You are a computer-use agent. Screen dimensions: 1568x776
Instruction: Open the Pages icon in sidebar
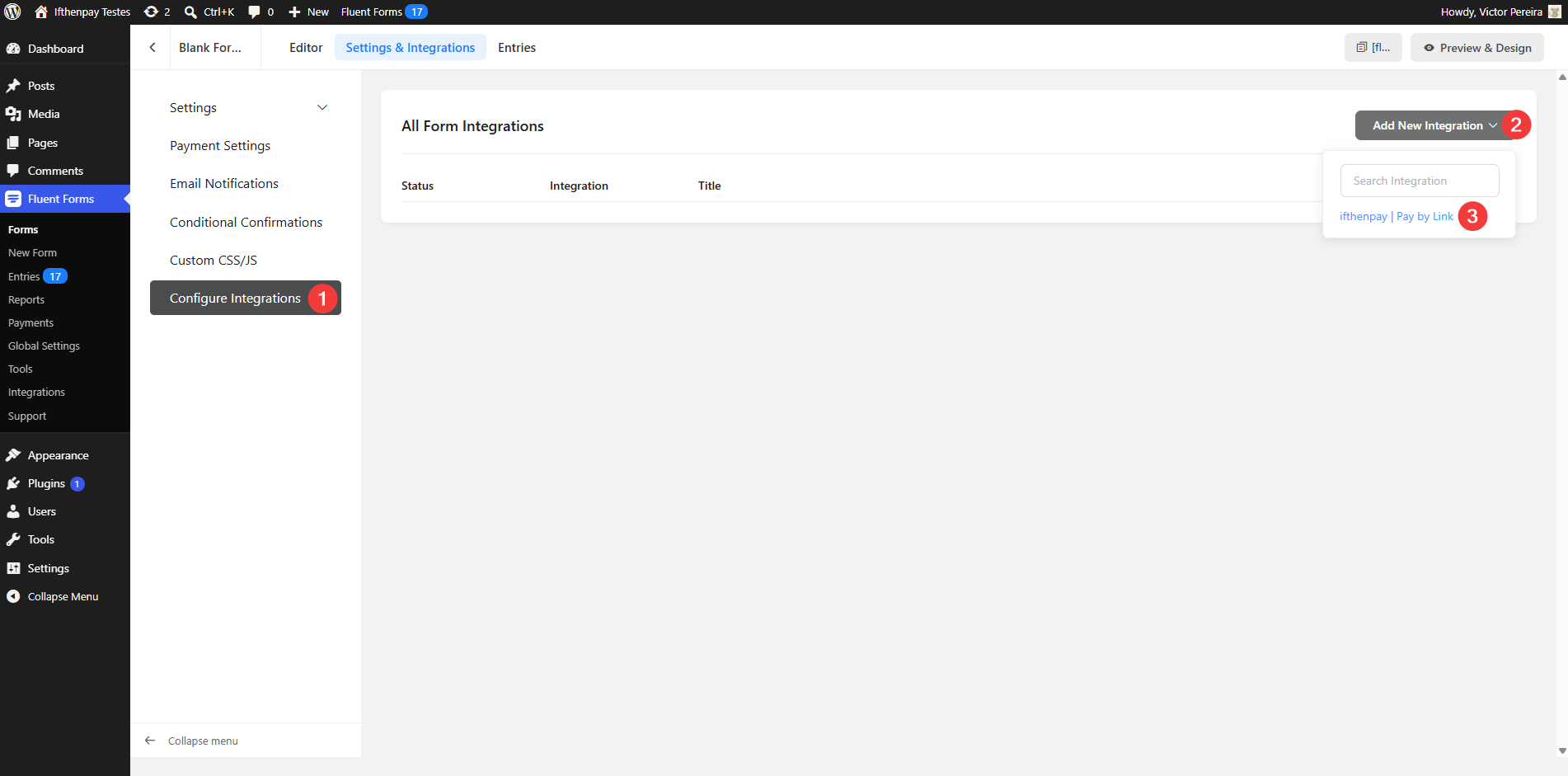13,143
